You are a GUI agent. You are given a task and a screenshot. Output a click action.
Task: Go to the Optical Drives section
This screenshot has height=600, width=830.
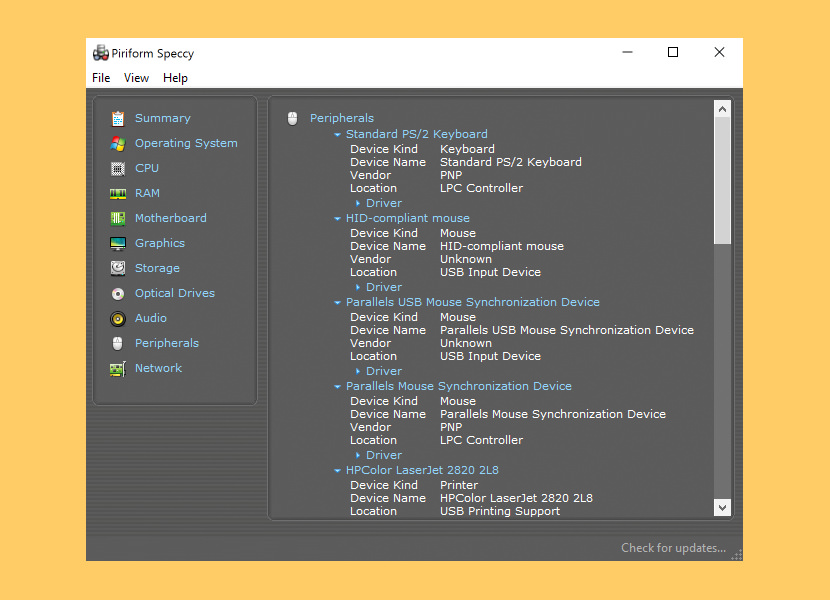click(x=175, y=293)
